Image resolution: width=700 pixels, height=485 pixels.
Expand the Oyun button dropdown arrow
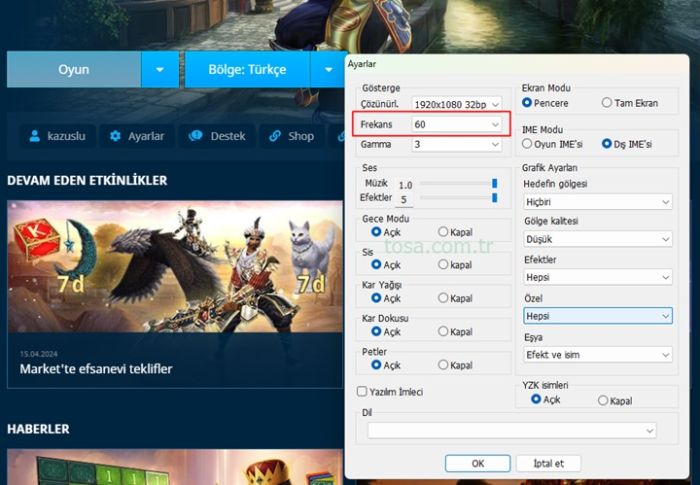click(x=159, y=70)
